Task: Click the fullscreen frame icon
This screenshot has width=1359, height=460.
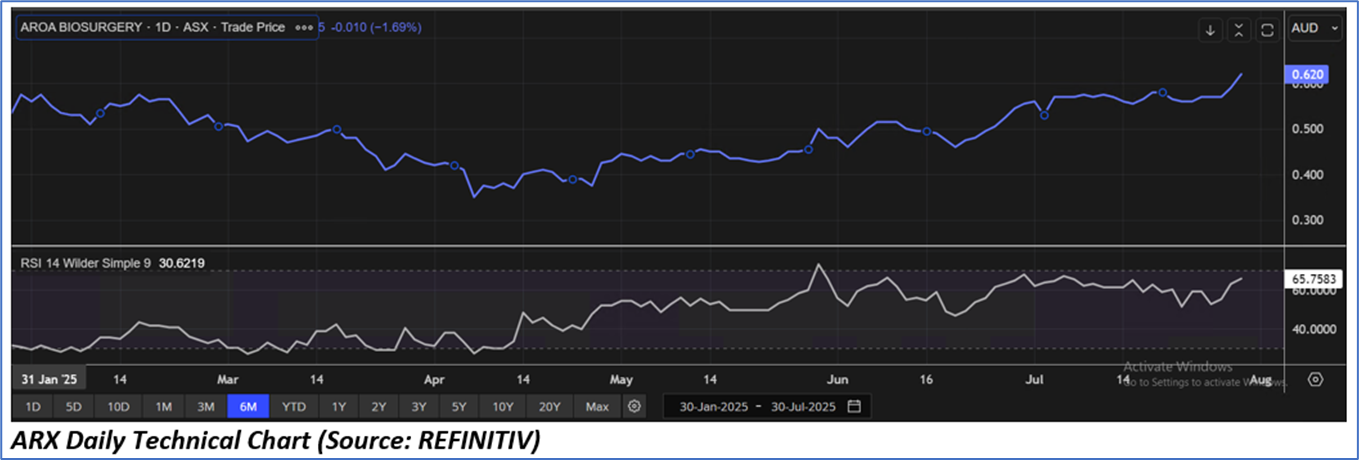Action: [1268, 30]
